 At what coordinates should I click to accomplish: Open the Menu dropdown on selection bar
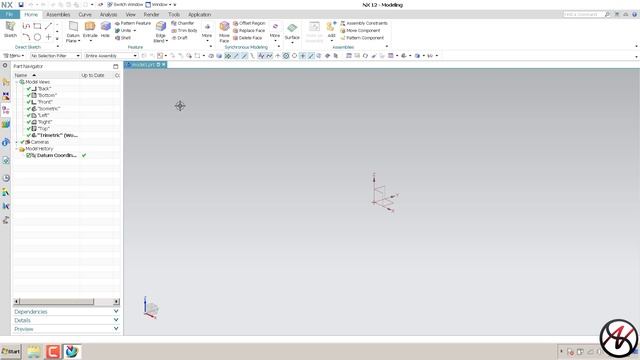[x=13, y=56]
